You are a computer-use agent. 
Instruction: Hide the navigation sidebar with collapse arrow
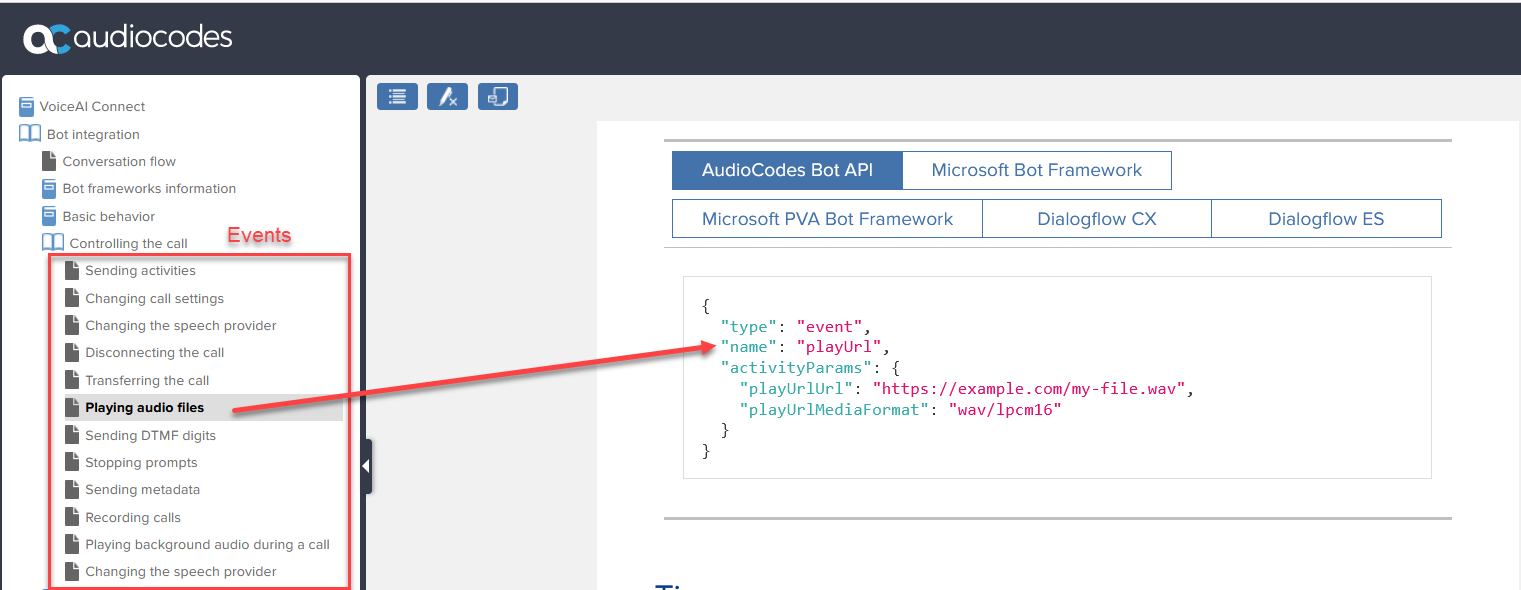[x=366, y=466]
